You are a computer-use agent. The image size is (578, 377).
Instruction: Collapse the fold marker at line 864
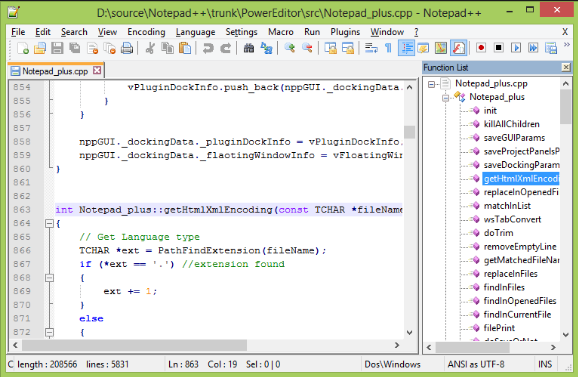49,223
